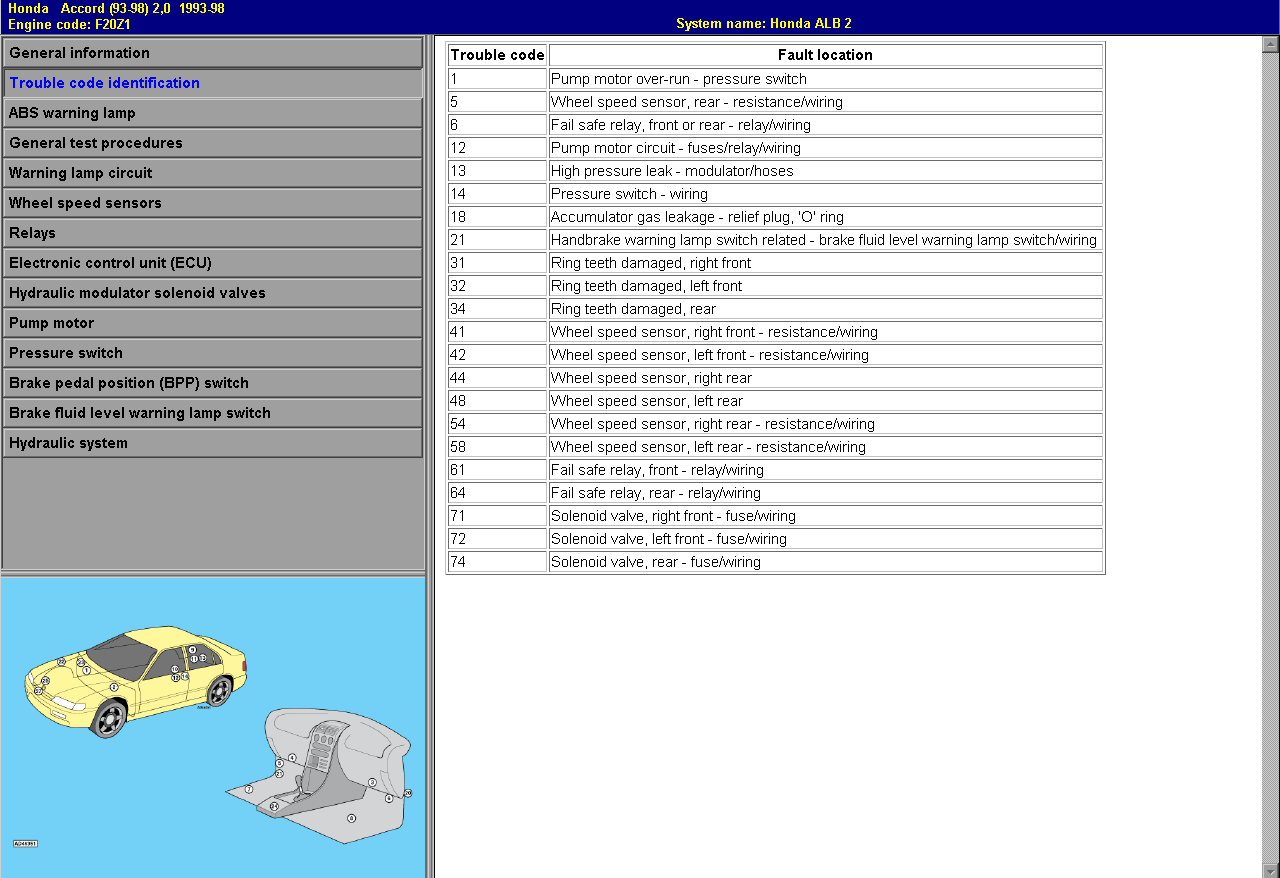Click trouble code cell 74
1280x878 pixels.
[x=497, y=562]
